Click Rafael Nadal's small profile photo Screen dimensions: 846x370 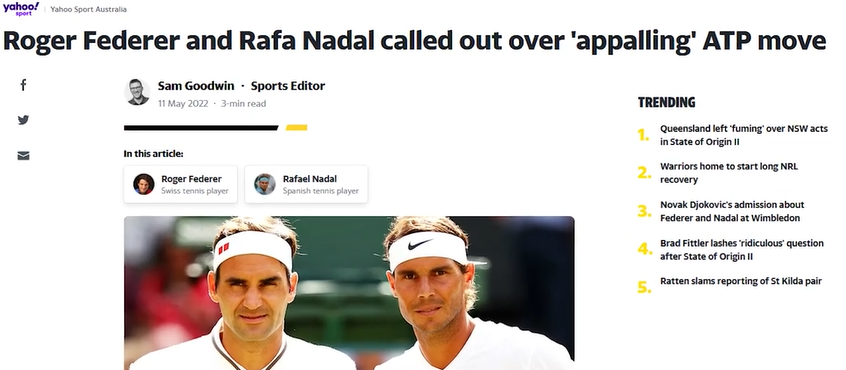point(265,184)
